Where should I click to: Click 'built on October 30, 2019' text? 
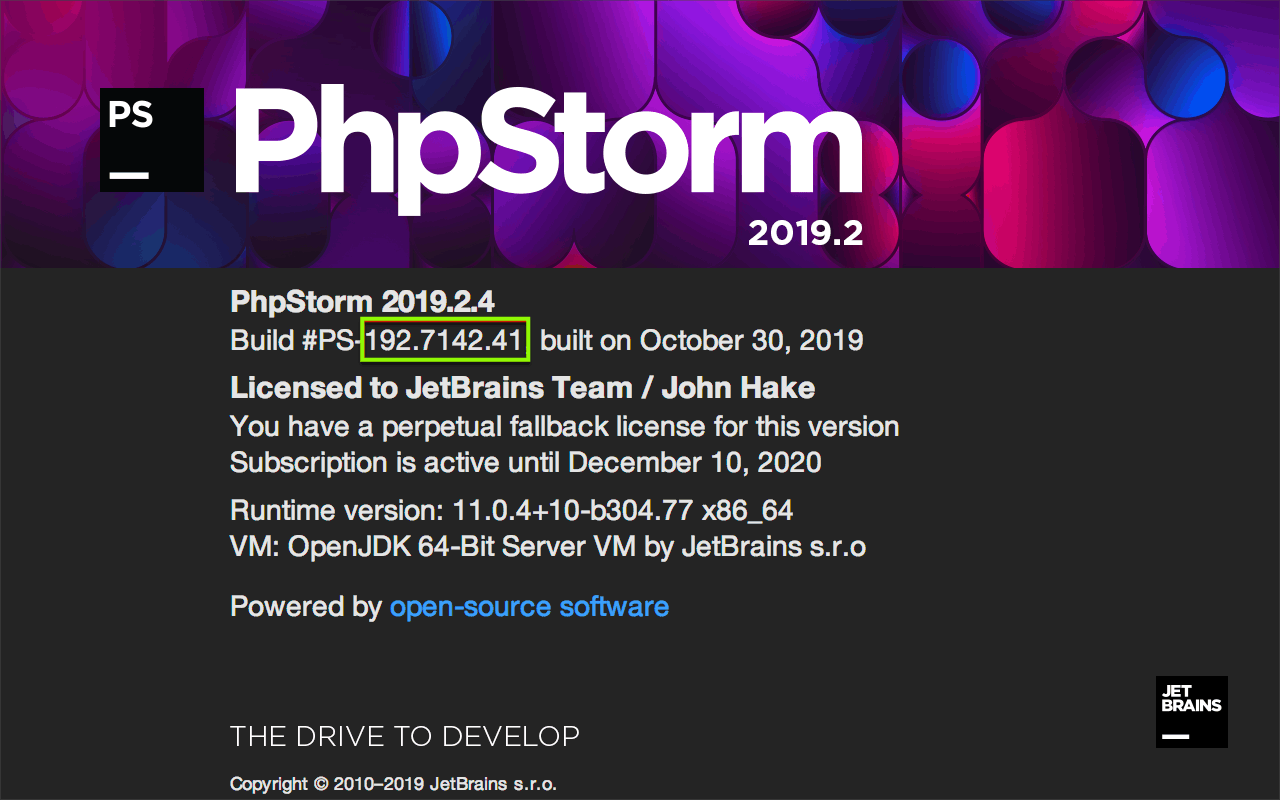pos(702,340)
